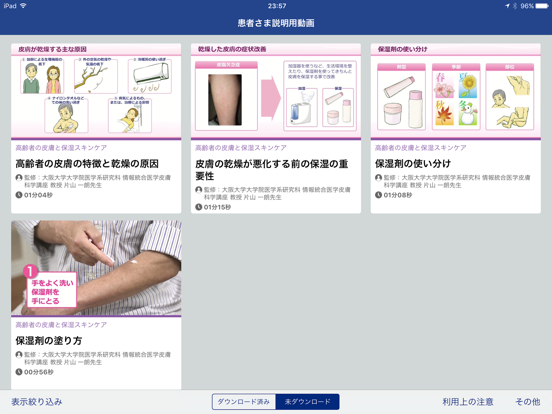Click supervisor person icon on 高齢者の皮膚の特徴 card
Screen dimensions: 552x414
pos(19,177)
